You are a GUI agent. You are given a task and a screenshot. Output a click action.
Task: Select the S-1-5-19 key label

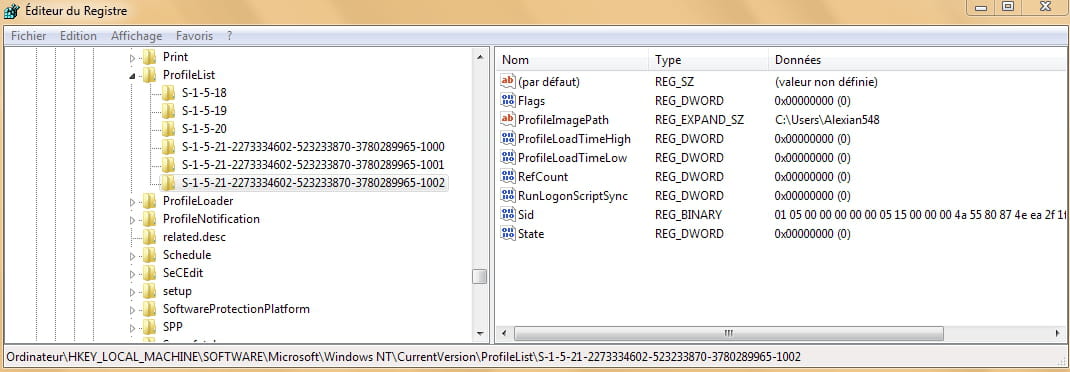click(x=204, y=111)
